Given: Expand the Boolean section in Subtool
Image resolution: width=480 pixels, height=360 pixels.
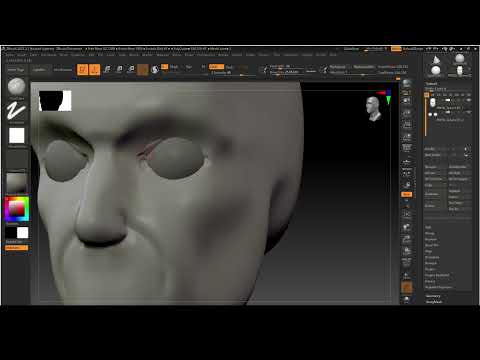Looking at the screenshot, I should pyautogui.click(x=431, y=239).
